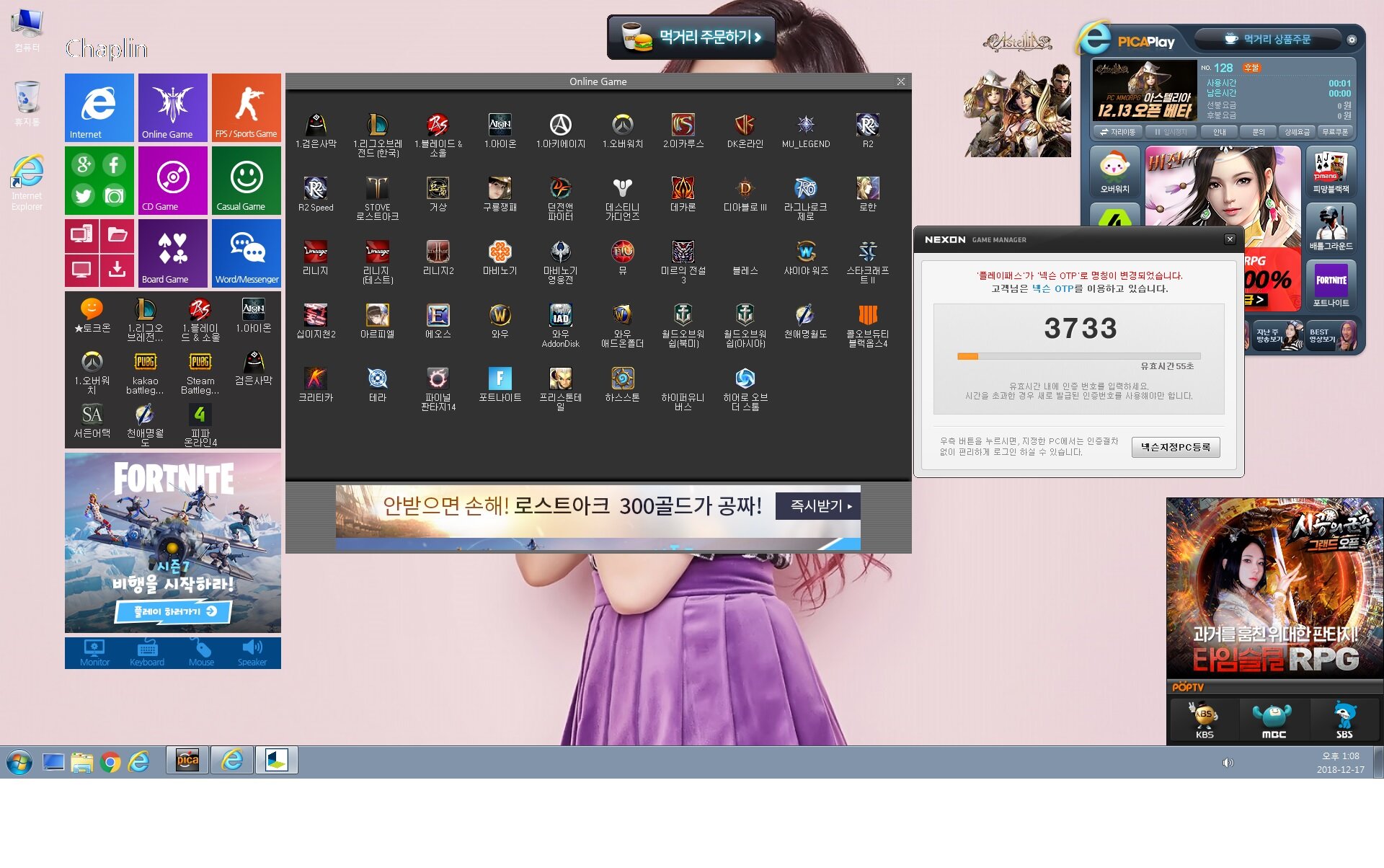The width and height of the screenshot is (1384, 868).
Task: Launch 테라 game icon
Action: tap(377, 384)
